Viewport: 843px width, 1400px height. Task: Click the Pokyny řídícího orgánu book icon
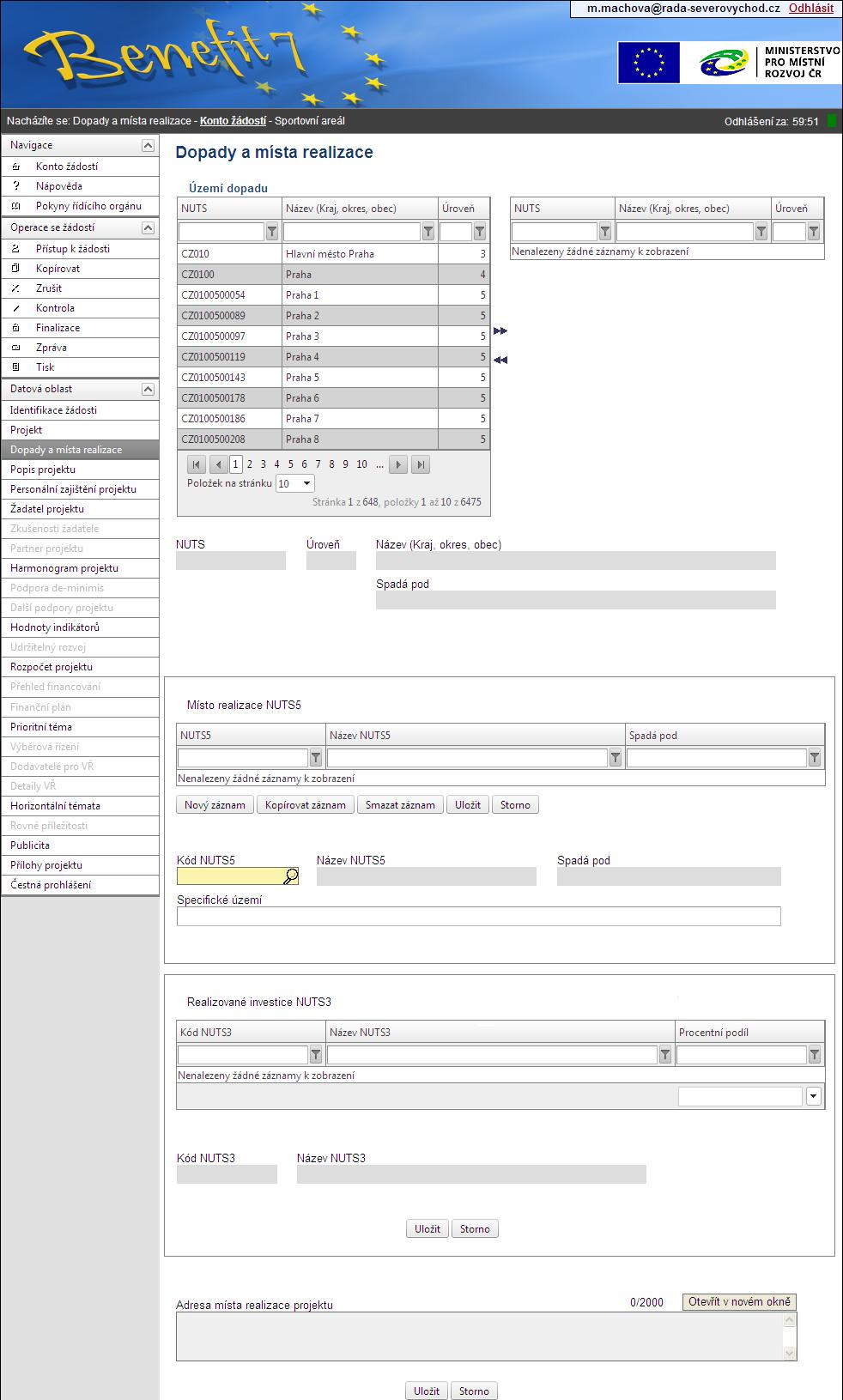15,206
